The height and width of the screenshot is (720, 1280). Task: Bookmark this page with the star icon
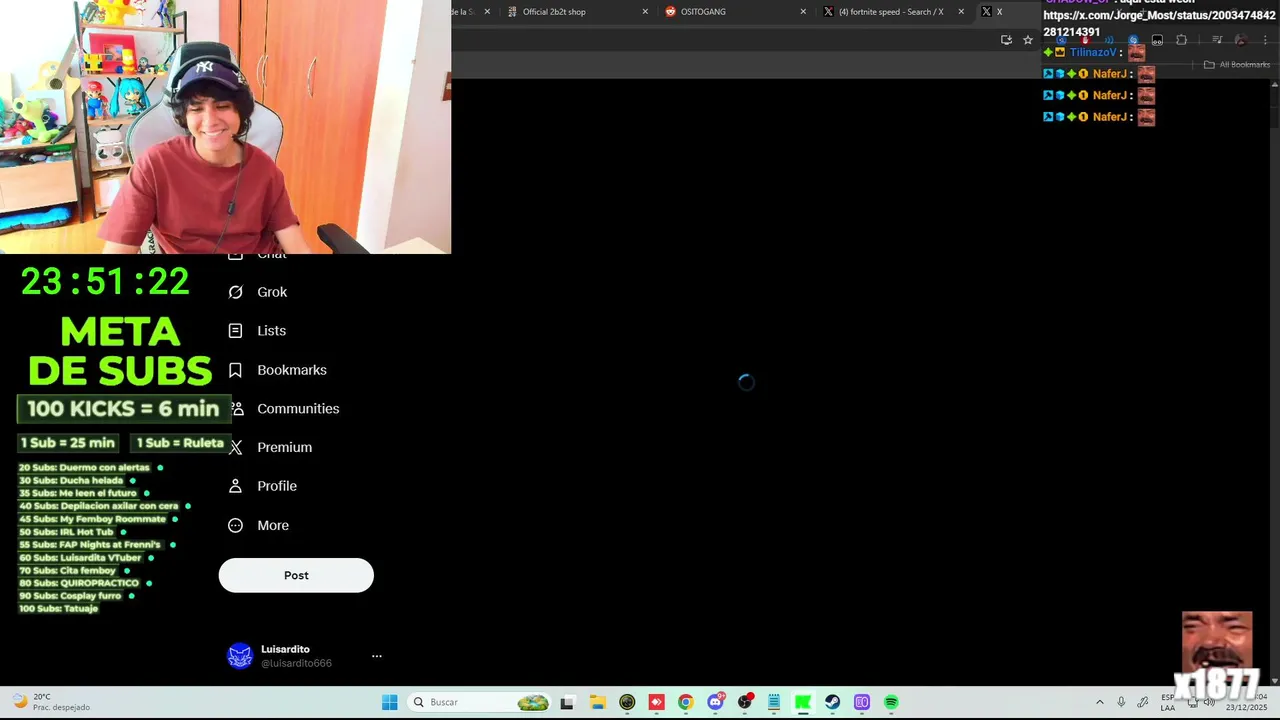coord(1028,40)
